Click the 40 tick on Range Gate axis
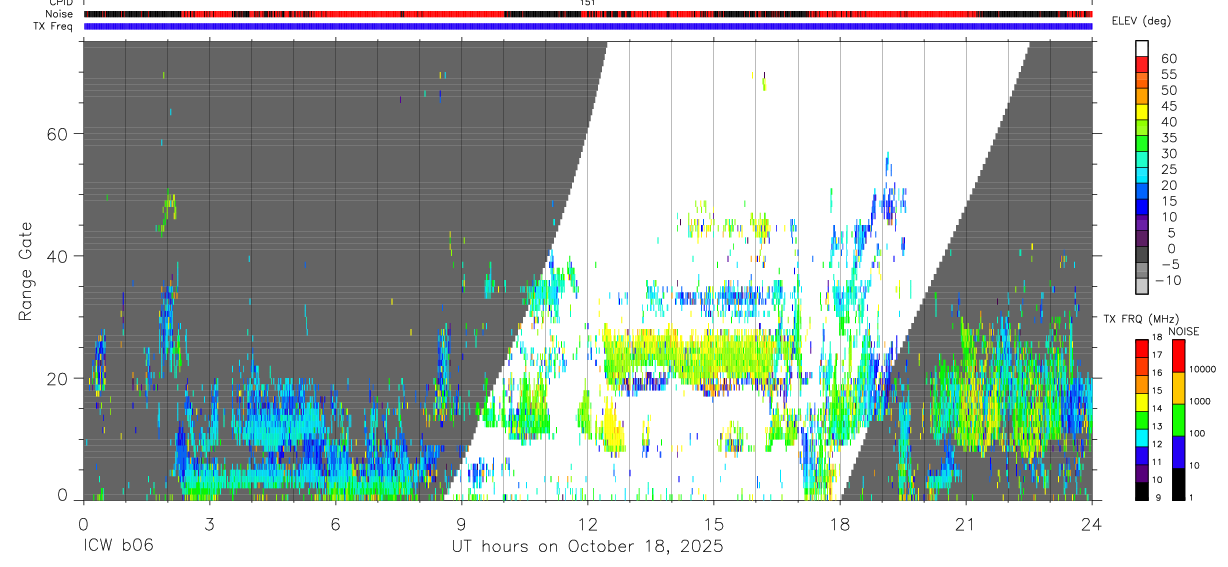Screen dimensions: 1228x567 pos(59,256)
